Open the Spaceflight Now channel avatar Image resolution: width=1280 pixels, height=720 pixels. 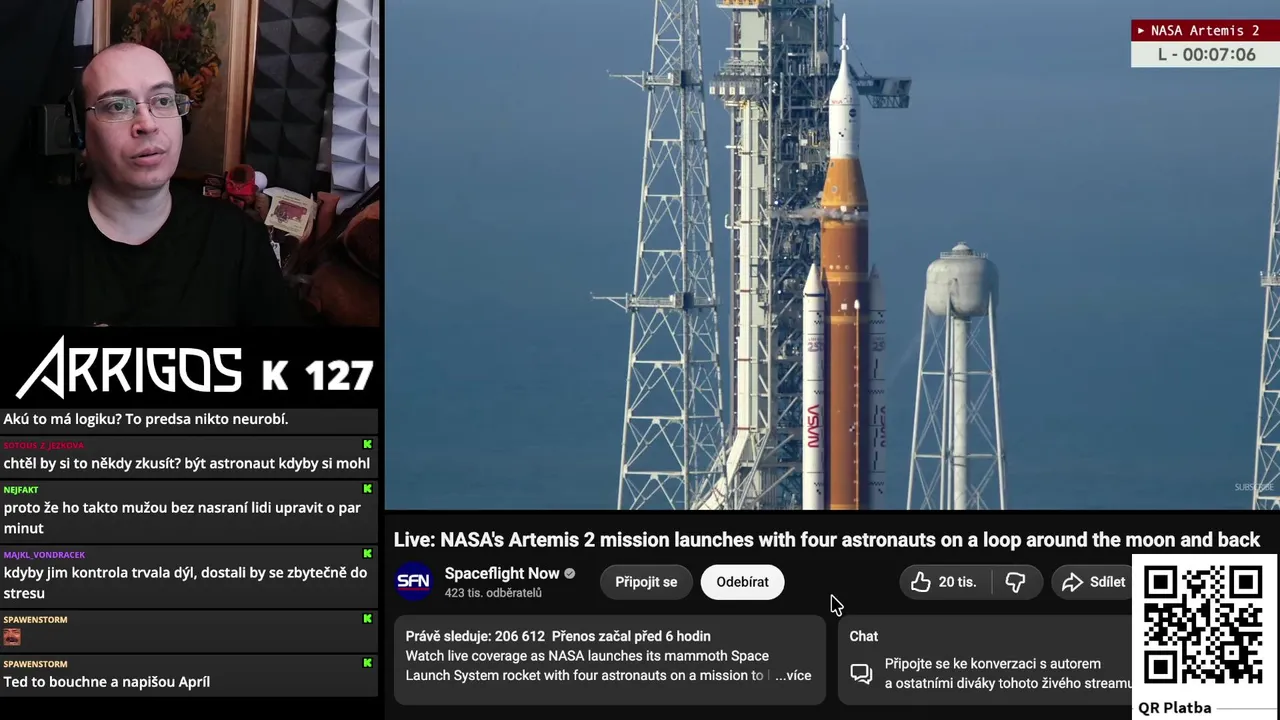click(413, 581)
